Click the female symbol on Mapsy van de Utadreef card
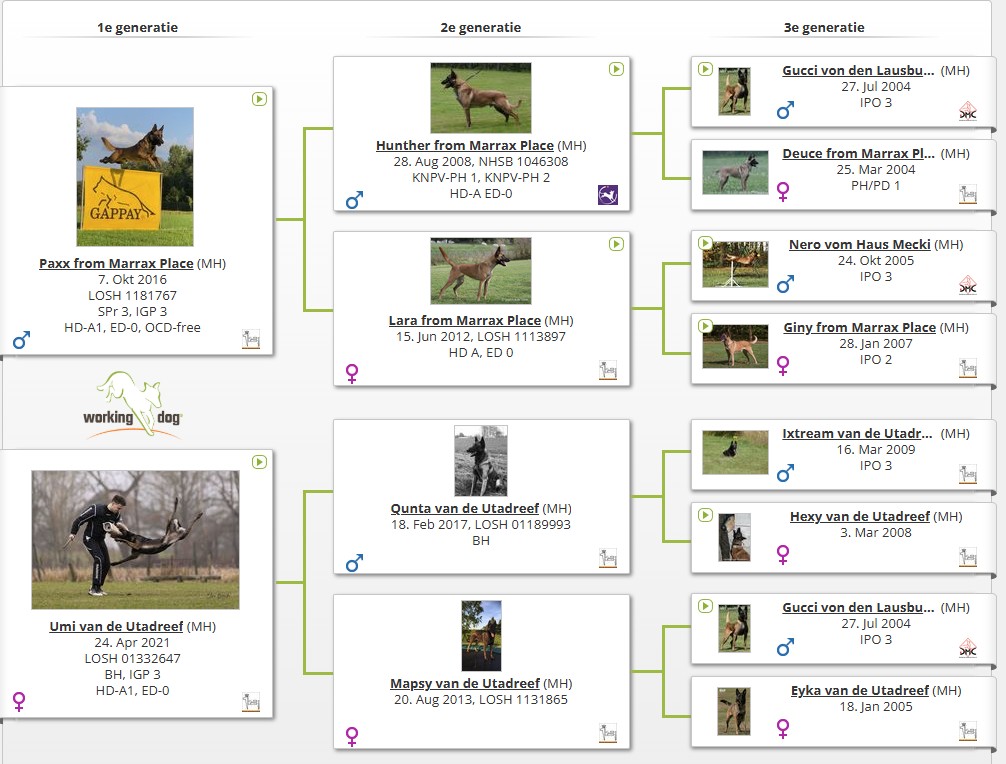Viewport: 1006px width, 764px height. (352, 736)
